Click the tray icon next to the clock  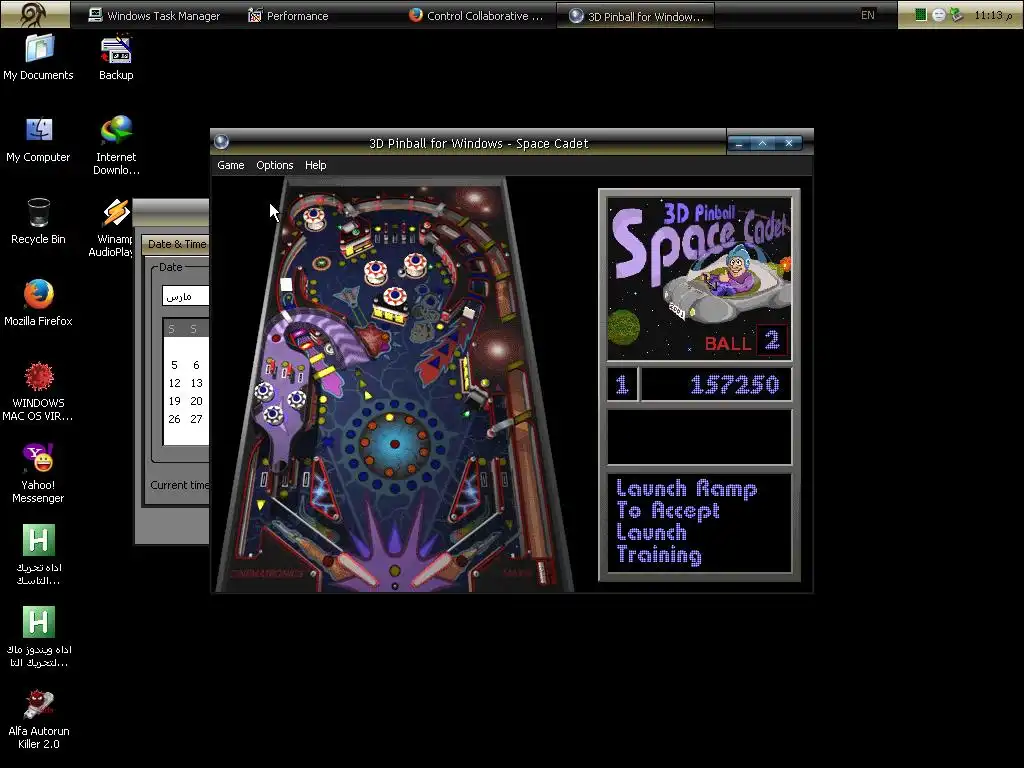tap(957, 14)
